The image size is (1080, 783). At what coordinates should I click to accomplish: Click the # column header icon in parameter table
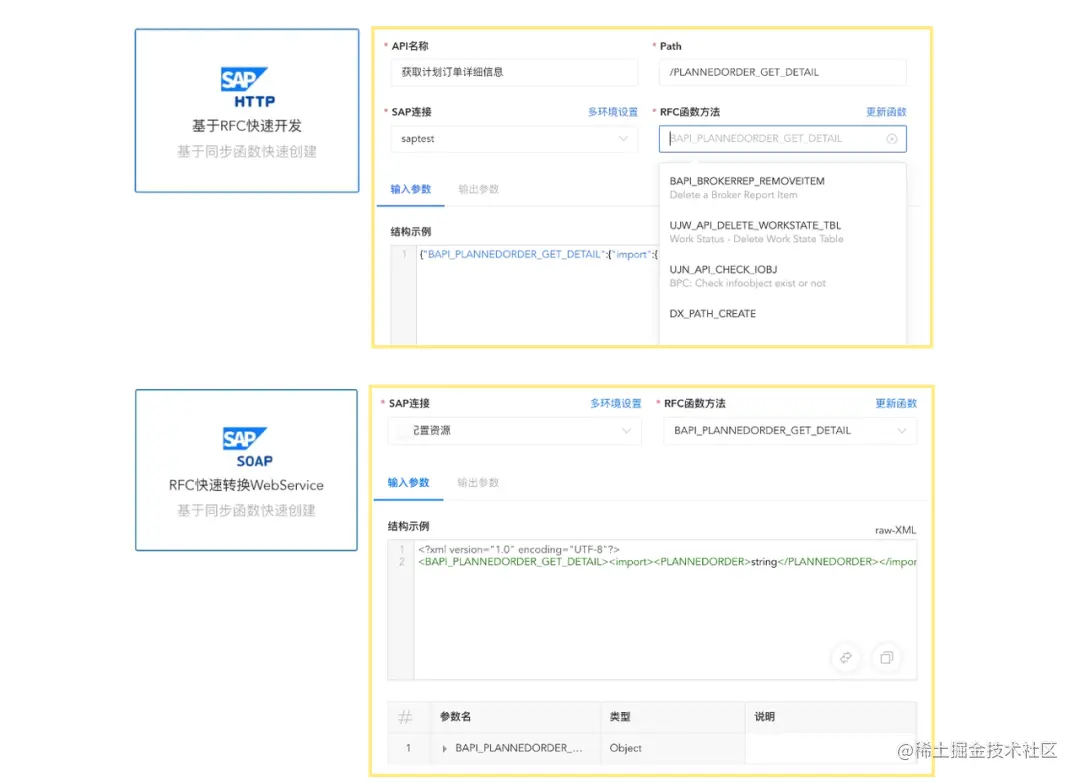405,716
